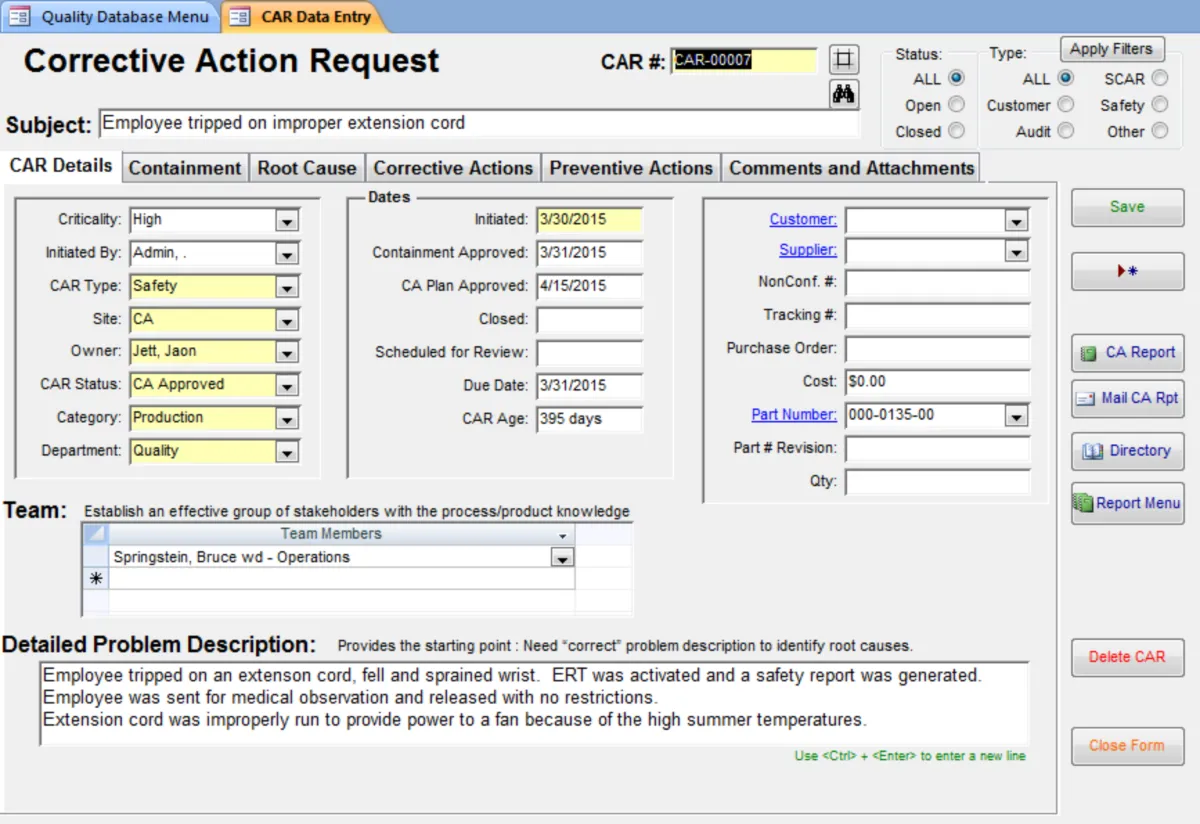Expand the Category dropdown
The height and width of the screenshot is (824, 1200).
click(287, 419)
